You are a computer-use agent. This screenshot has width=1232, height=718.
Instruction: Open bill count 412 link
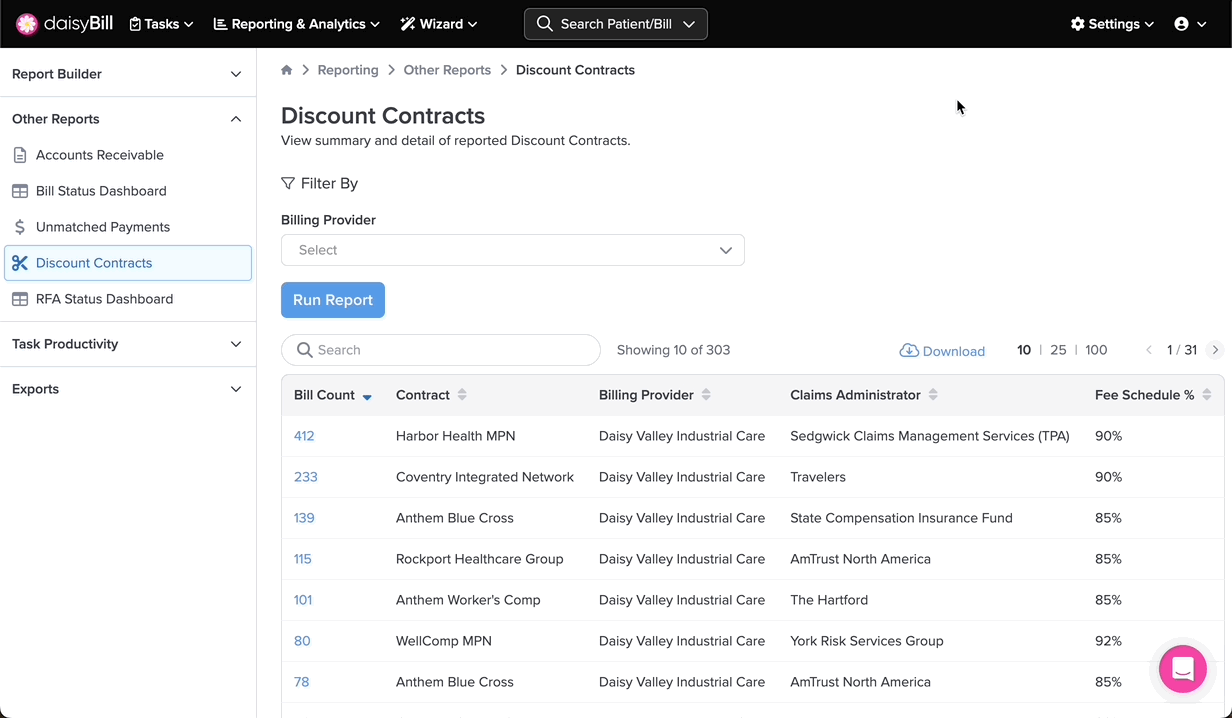(x=304, y=436)
